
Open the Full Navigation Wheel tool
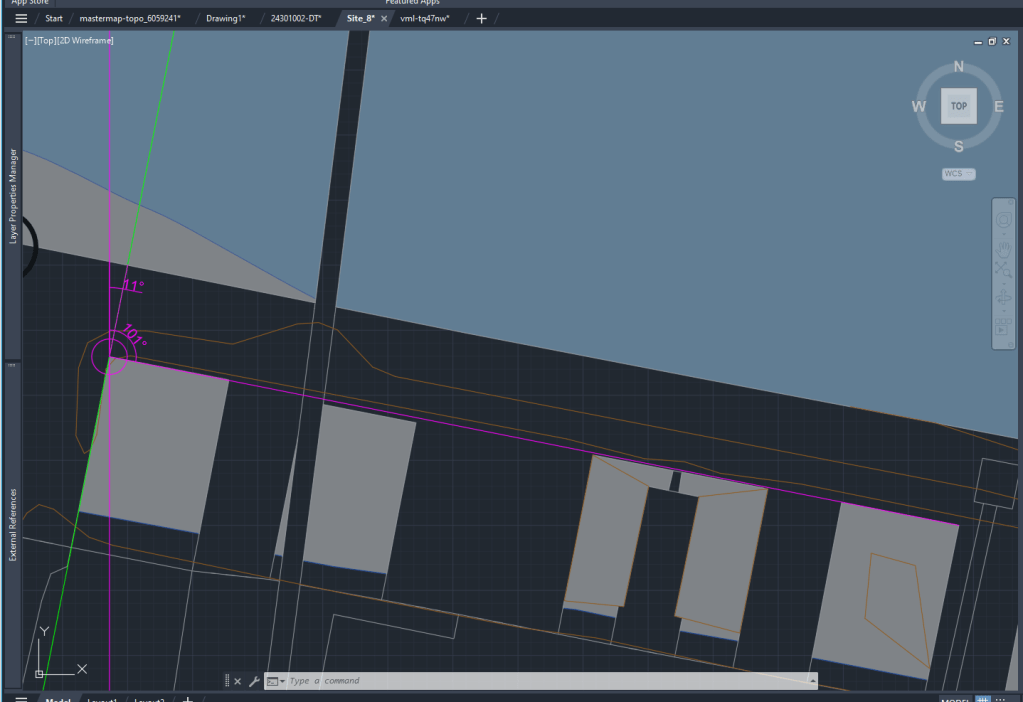click(x=1004, y=219)
